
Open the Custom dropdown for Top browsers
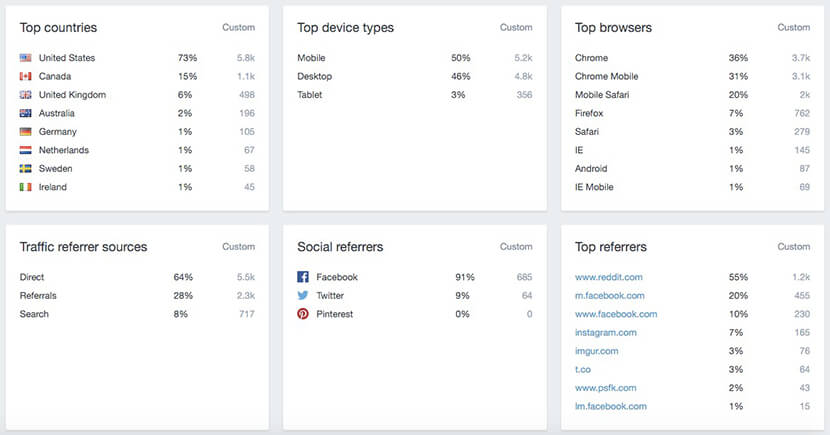794,28
